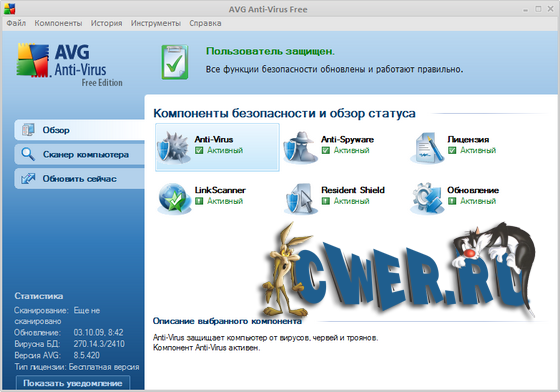560x392 pixels.
Task: Open the История menu
Action: pos(106,23)
